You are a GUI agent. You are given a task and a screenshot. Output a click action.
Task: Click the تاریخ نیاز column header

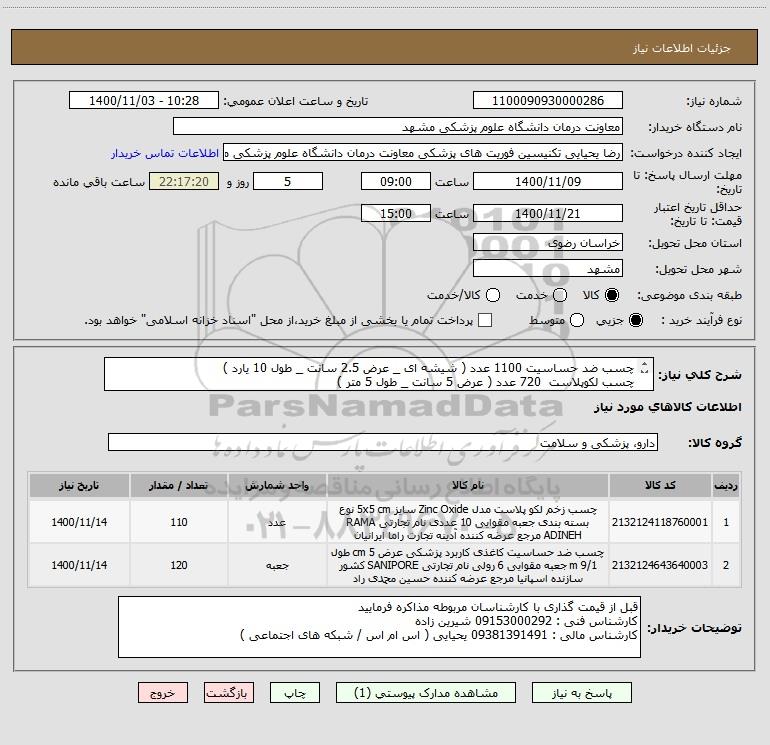(x=79, y=485)
